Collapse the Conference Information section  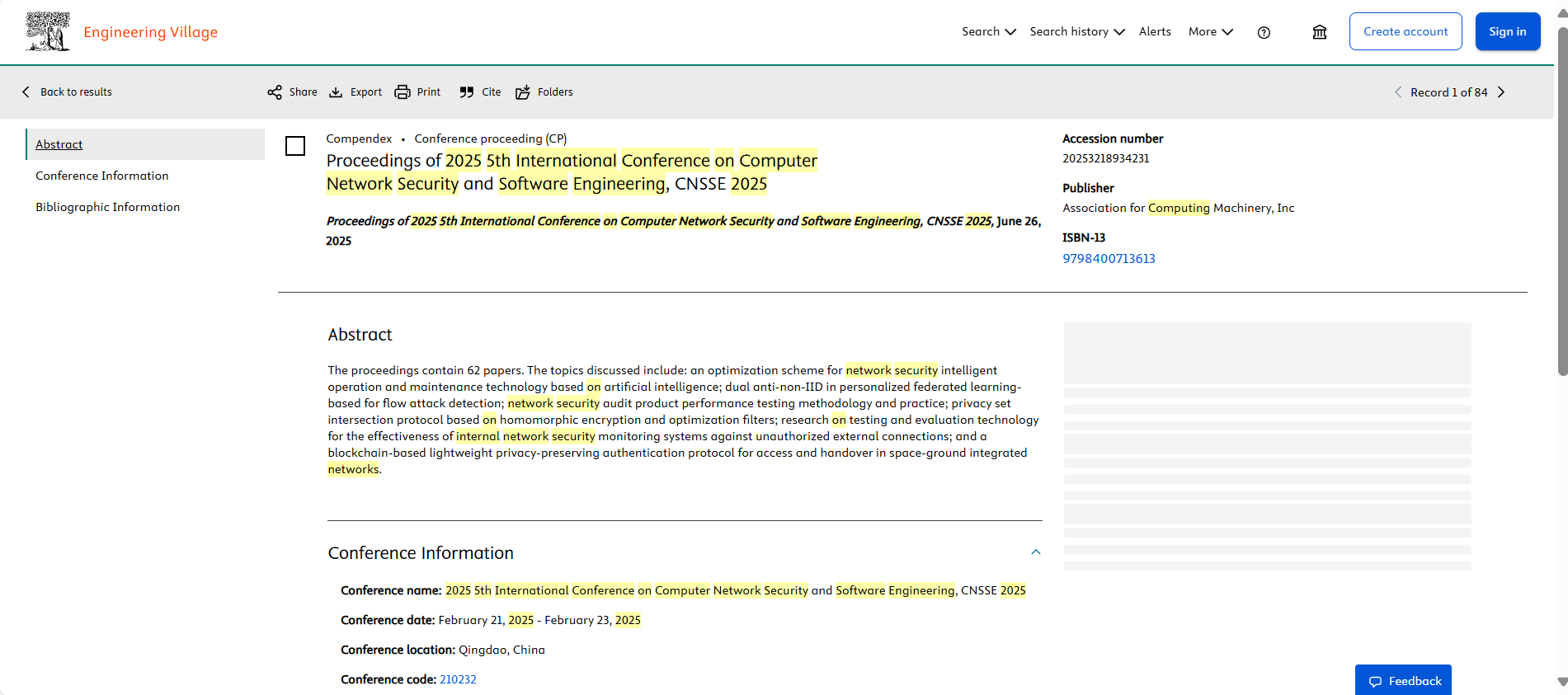click(x=1036, y=552)
